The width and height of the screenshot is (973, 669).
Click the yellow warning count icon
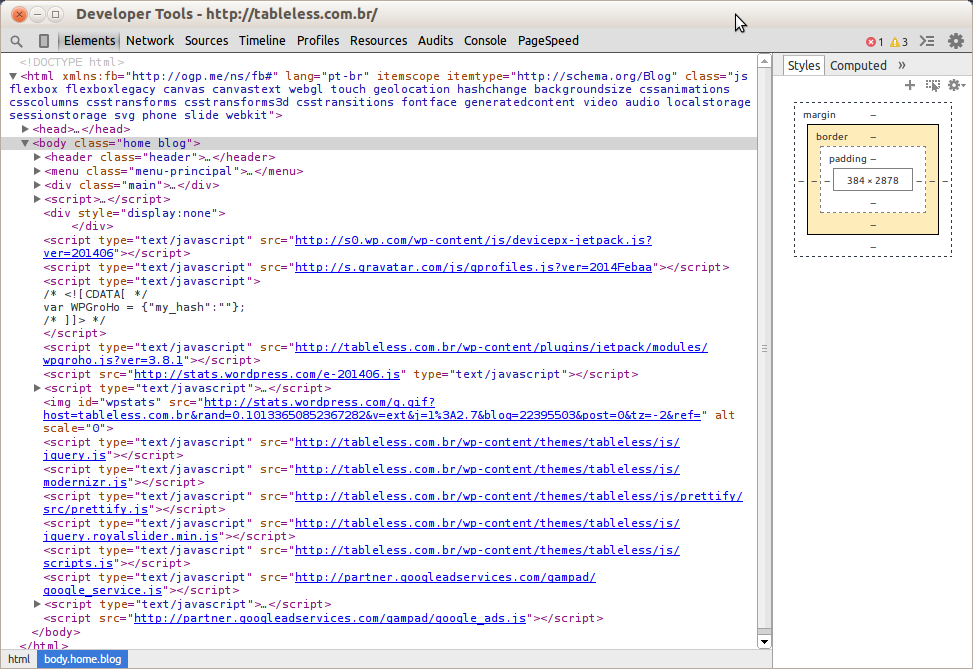pyautogui.click(x=895, y=42)
